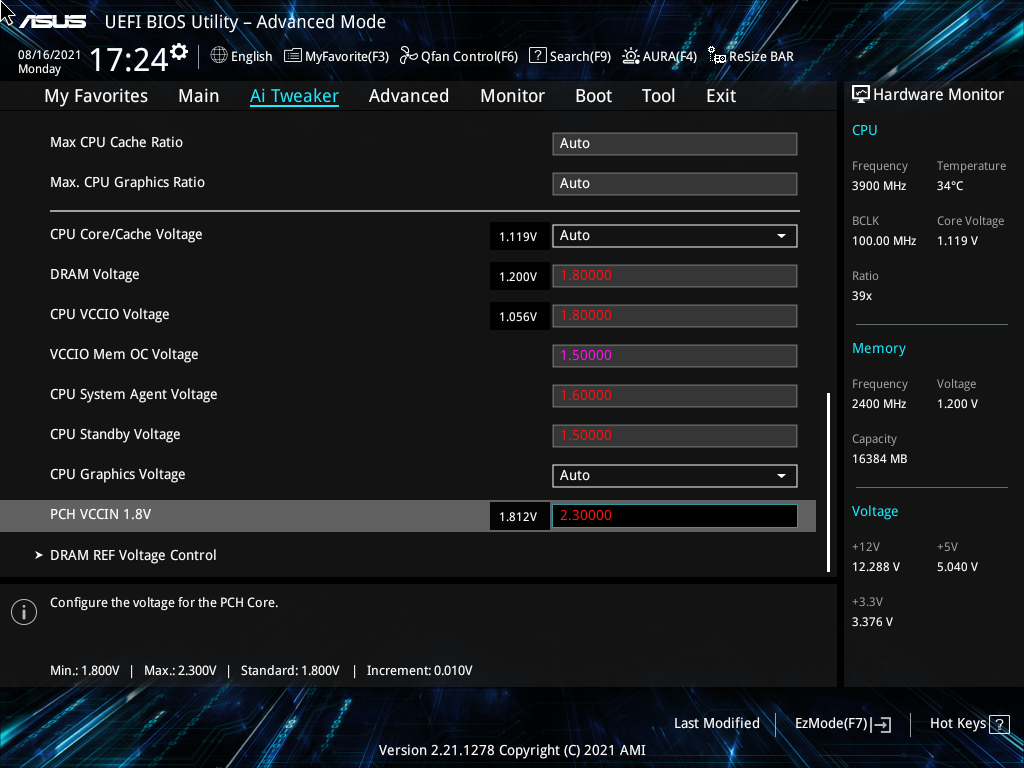Open the Advanced tab
This screenshot has height=768, width=1024.
pyautogui.click(x=409, y=96)
